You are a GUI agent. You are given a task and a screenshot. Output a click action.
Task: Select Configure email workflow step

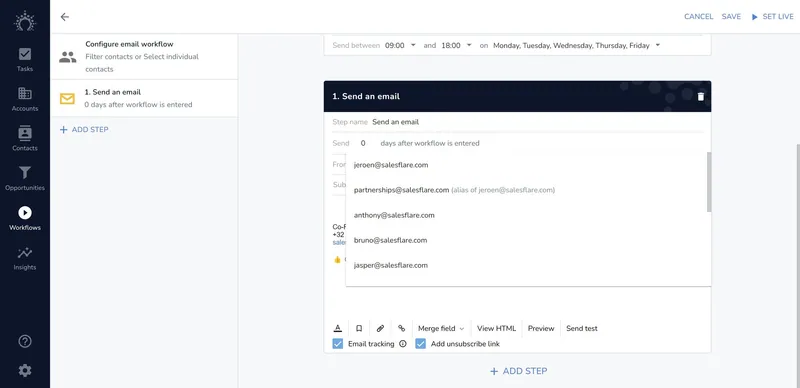[x=144, y=57]
